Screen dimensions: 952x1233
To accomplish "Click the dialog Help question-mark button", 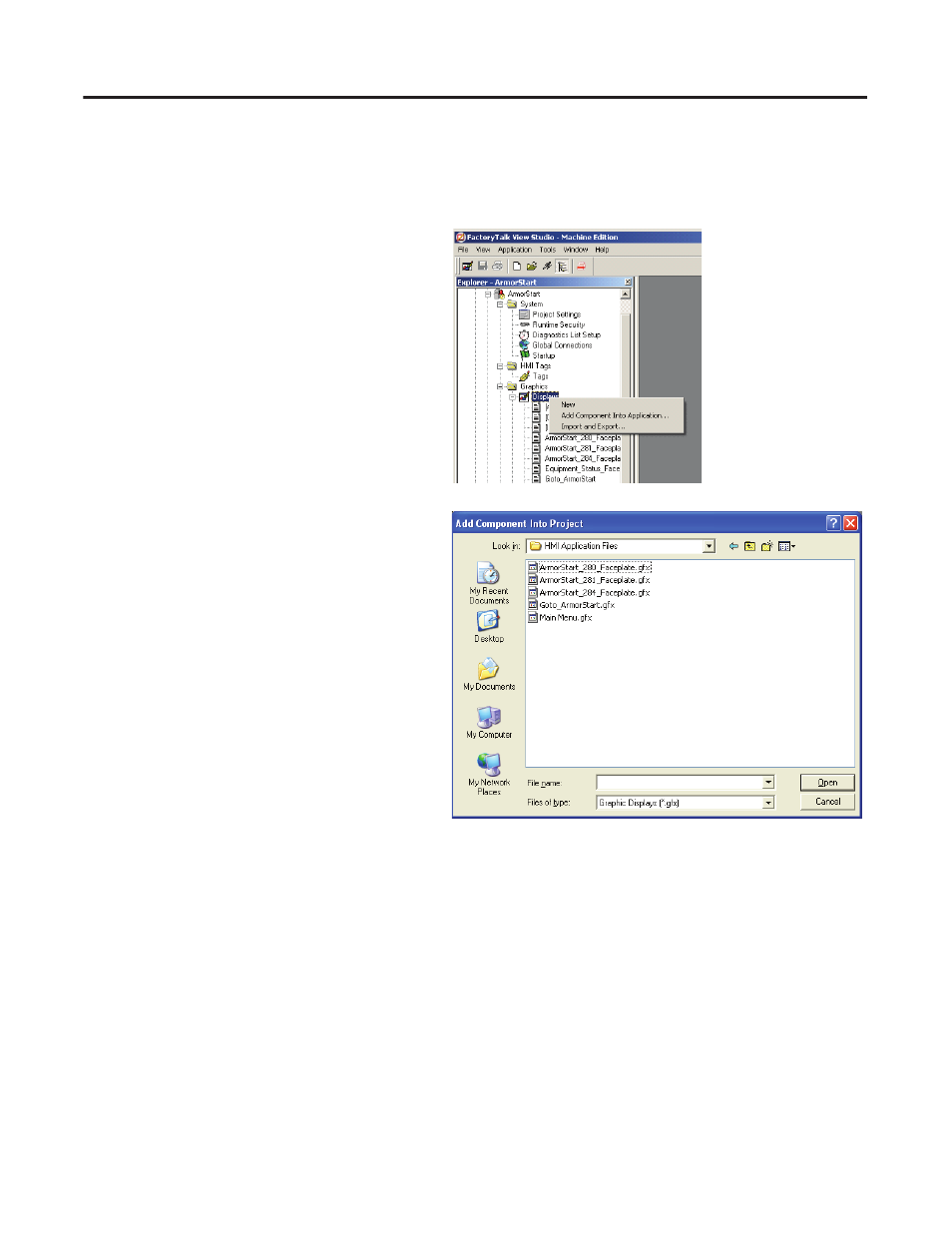I will (833, 523).
